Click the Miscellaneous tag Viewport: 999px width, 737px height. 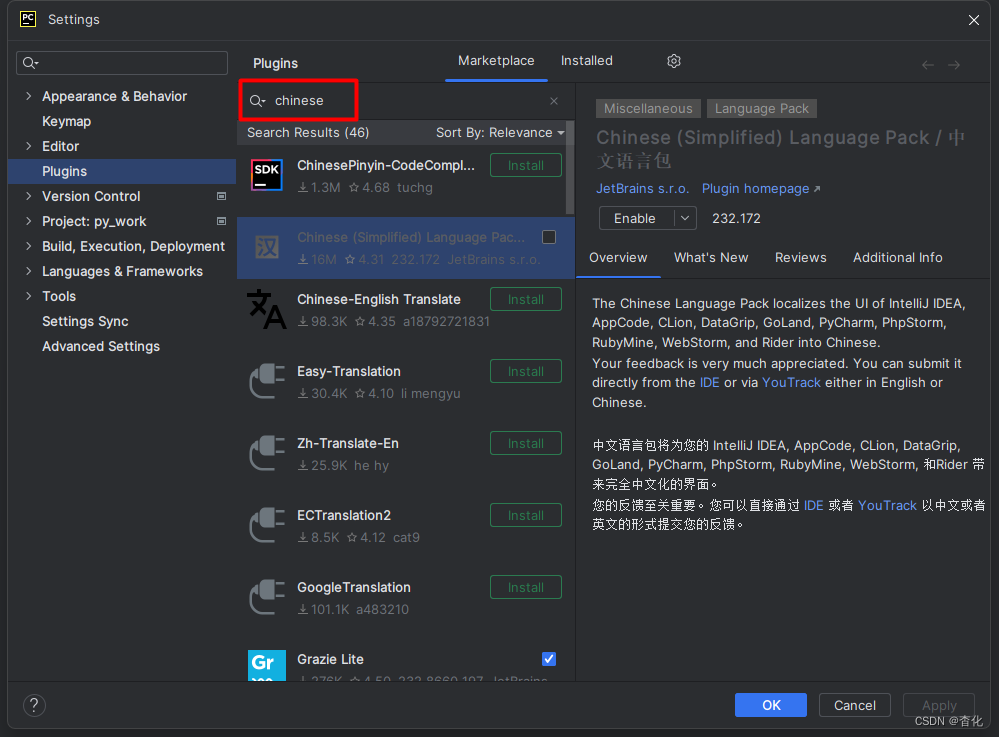648,108
